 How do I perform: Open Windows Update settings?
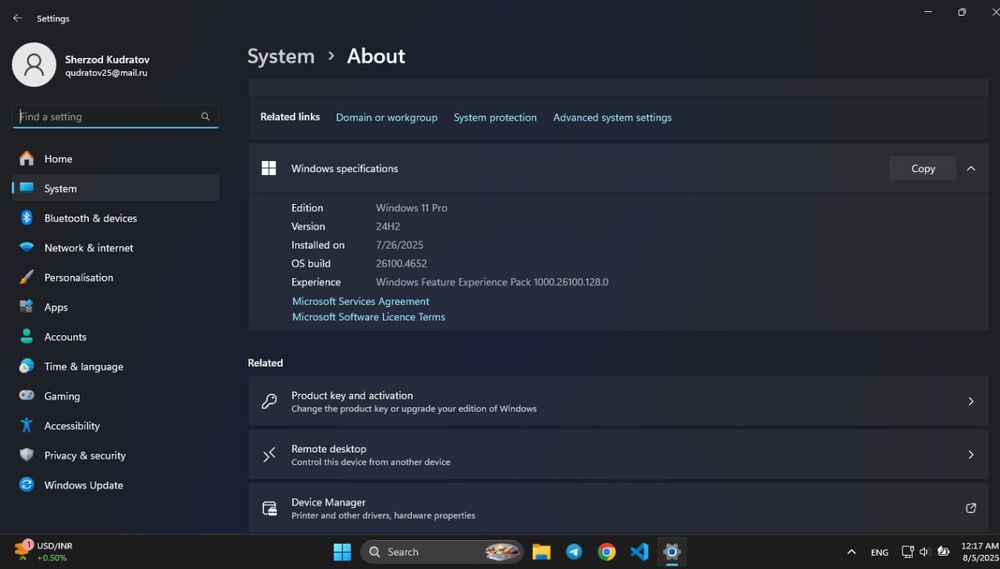[x=115, y=485]
